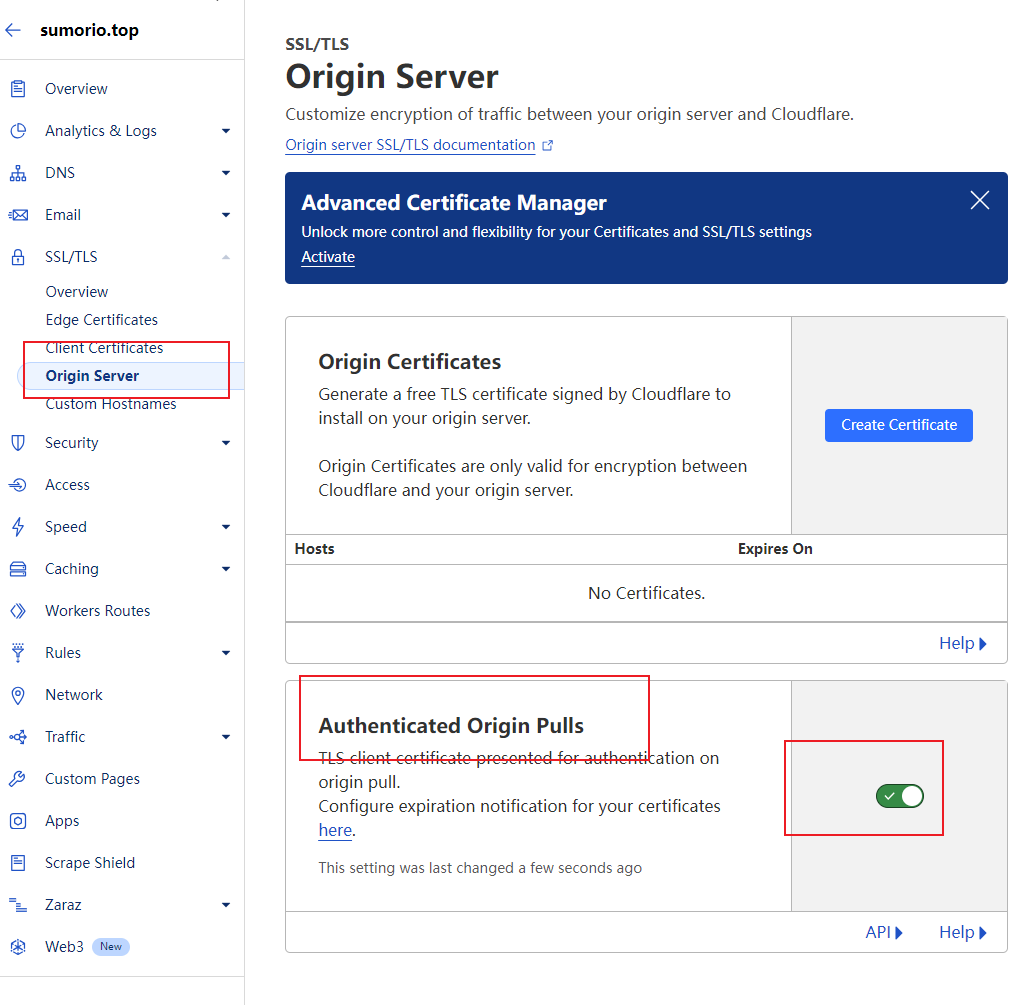The image size is (1035, 1005).
Task: Collapse the SSL/TLS section arrow
Action: [226, 257]
